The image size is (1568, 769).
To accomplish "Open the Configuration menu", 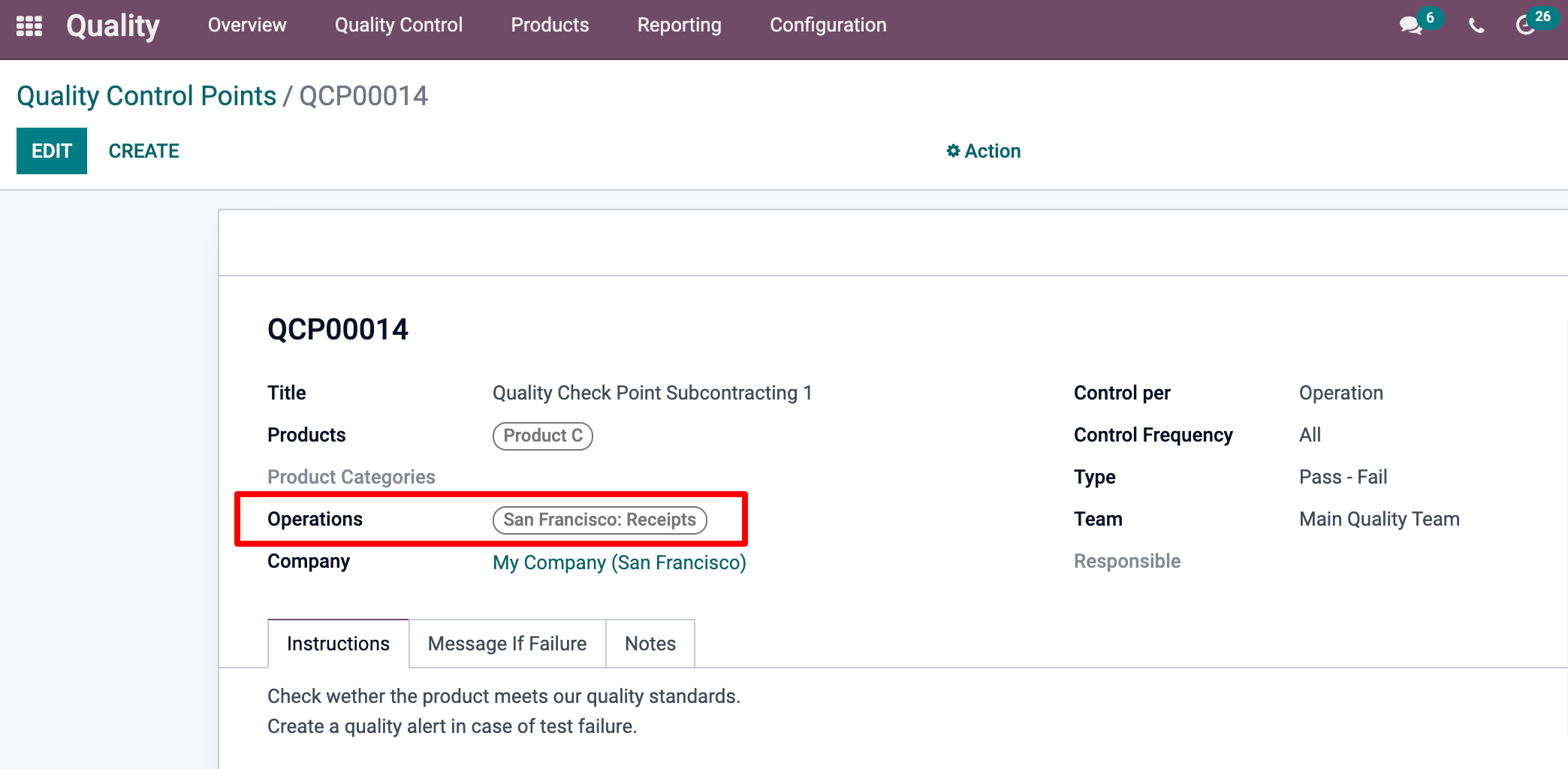I will pos(828,26).
